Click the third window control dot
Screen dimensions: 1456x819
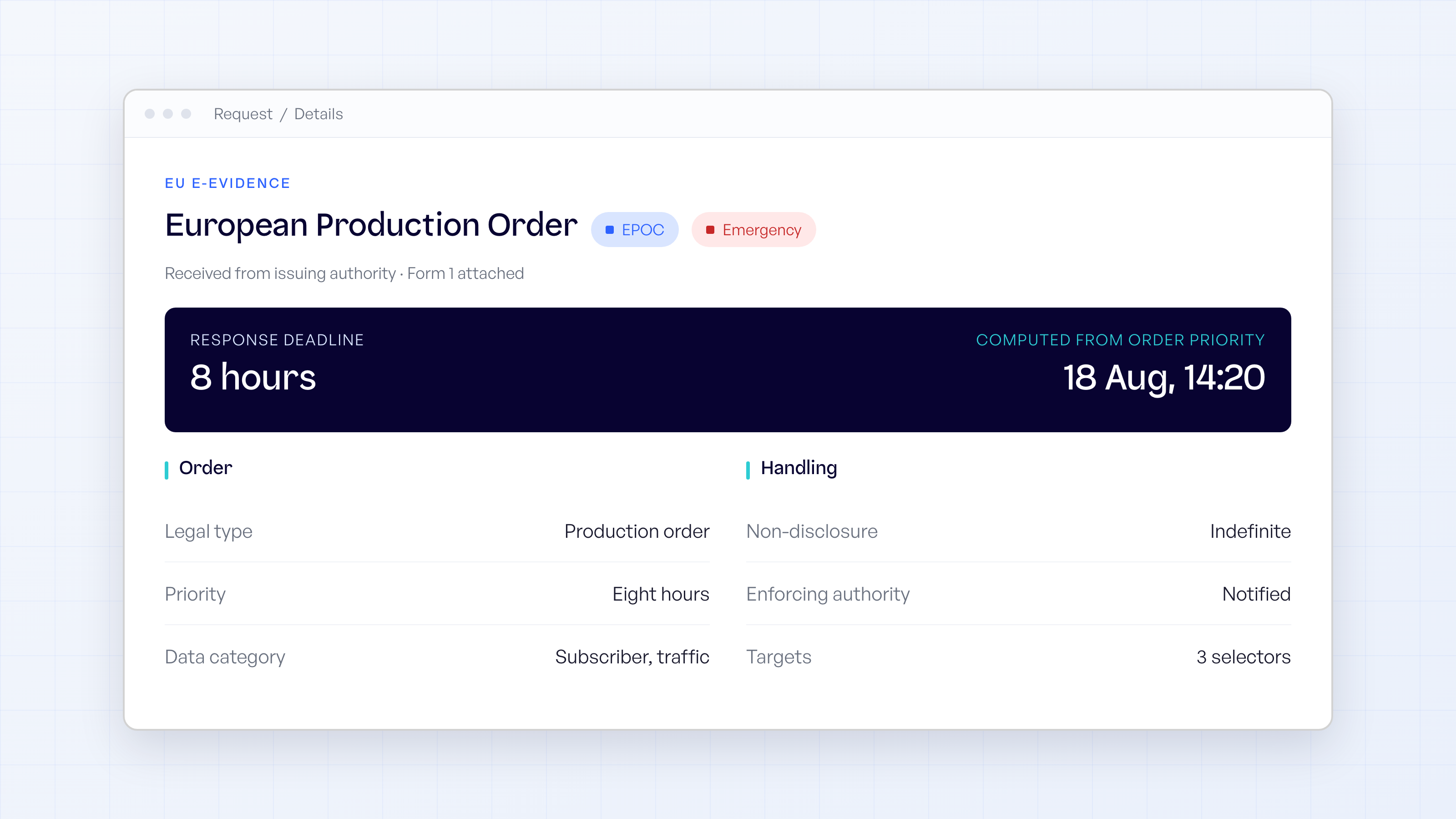click(186, 114)
